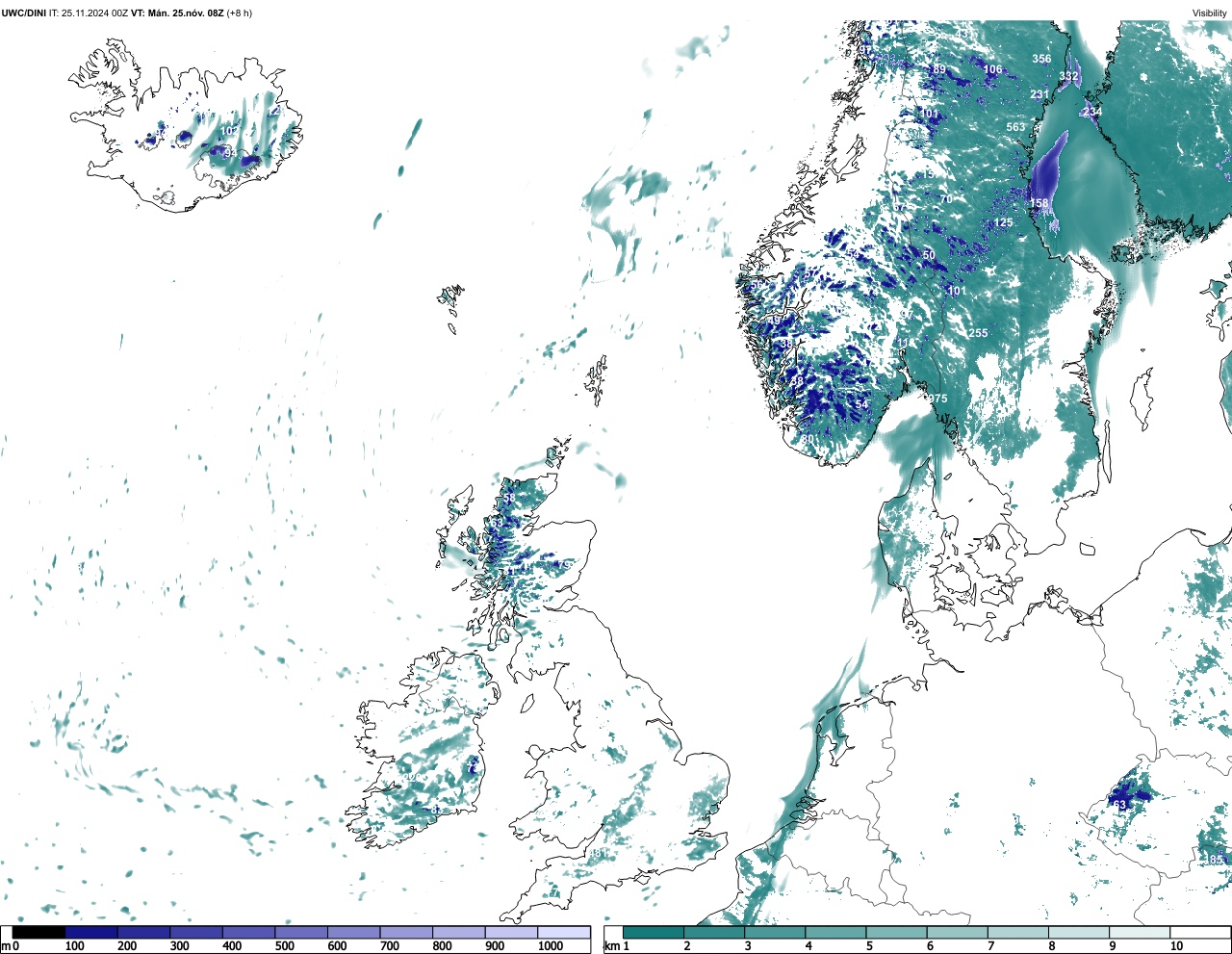This screenshot has height=954, width=1232.
Task: Select the palest 1000 m legend swatch
Action: click(x=564, y=933)
